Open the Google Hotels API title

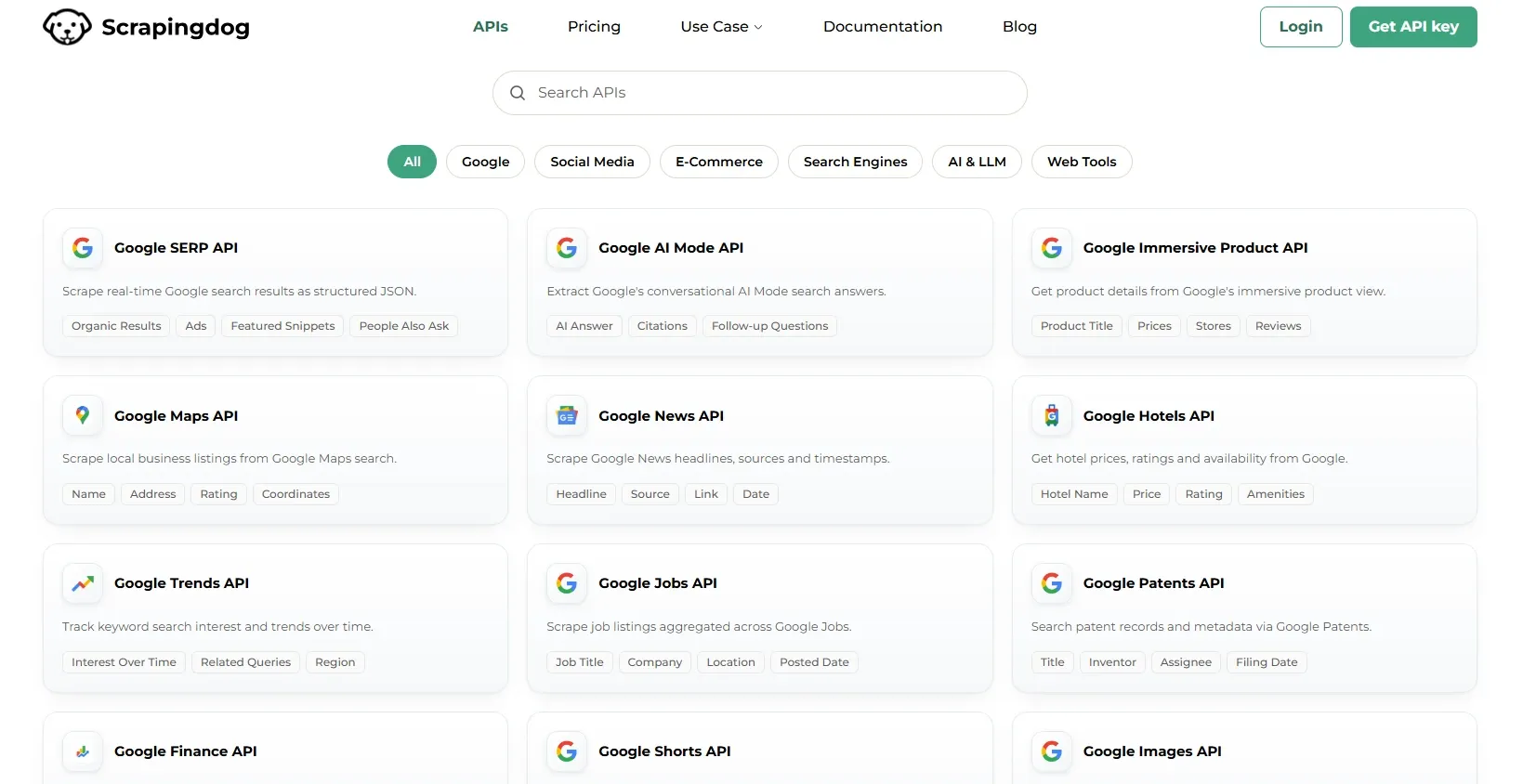1149,416
